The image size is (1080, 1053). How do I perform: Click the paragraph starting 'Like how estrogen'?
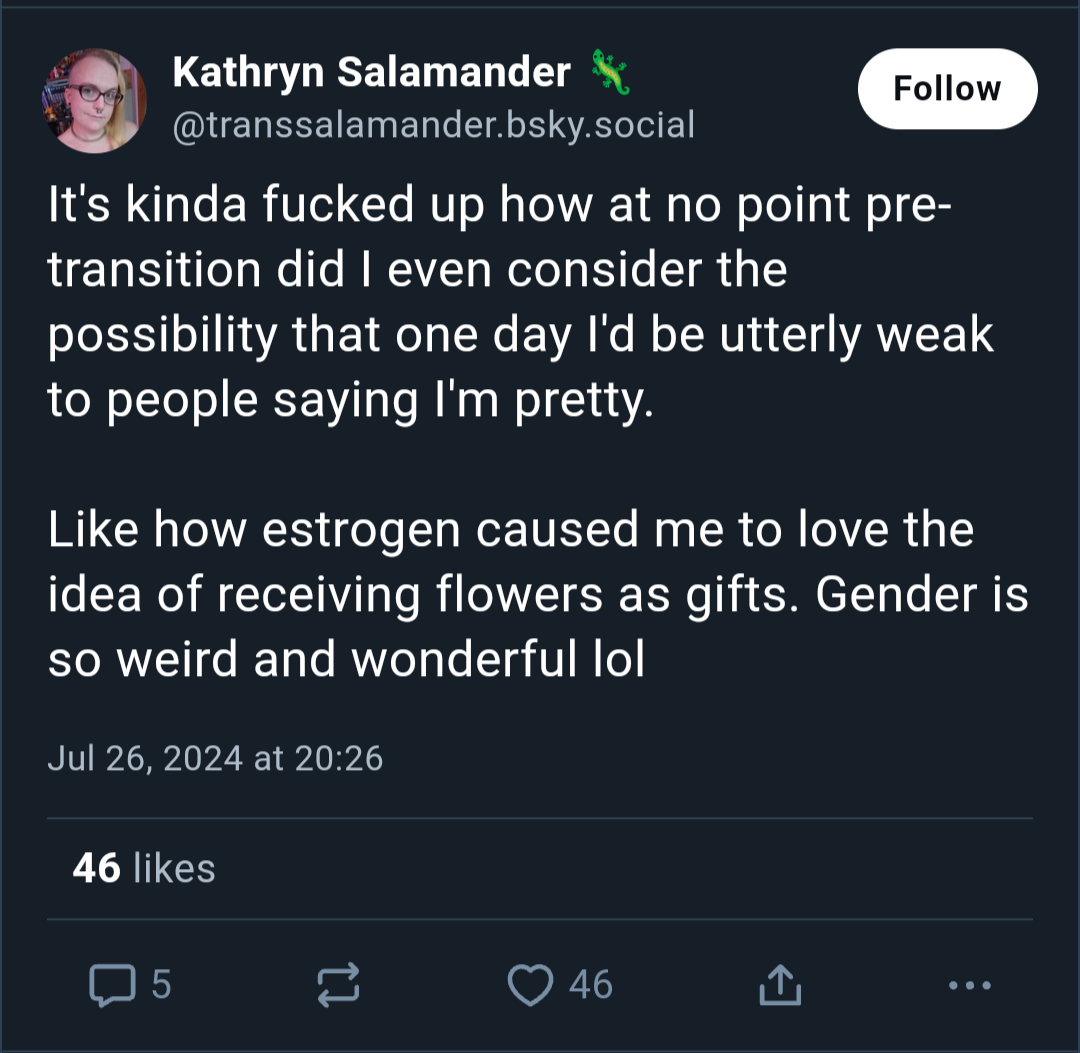point(538,594)
